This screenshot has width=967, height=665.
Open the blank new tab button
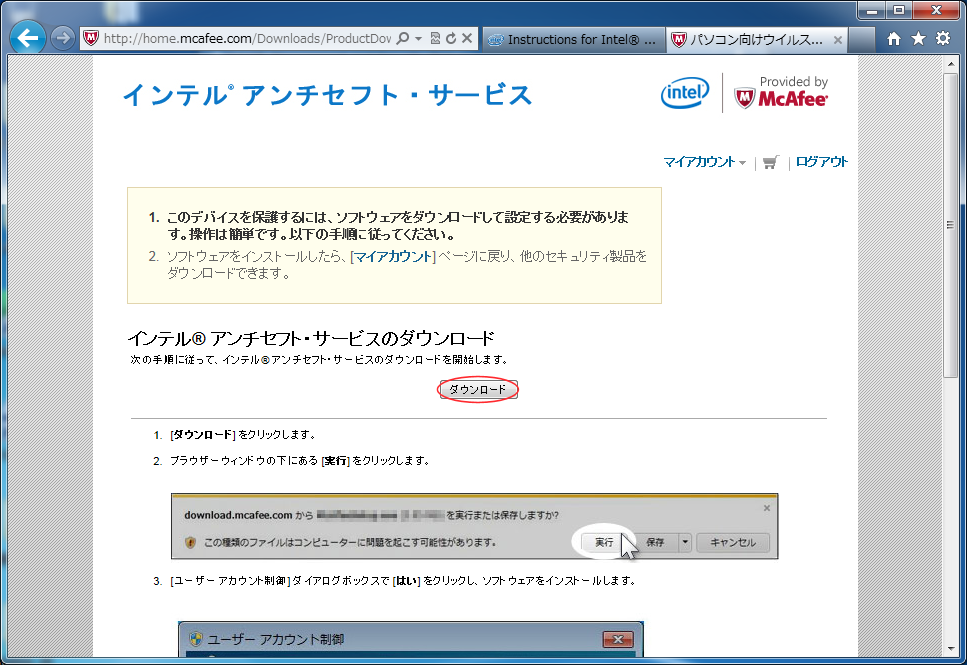[x=861, y=40]
